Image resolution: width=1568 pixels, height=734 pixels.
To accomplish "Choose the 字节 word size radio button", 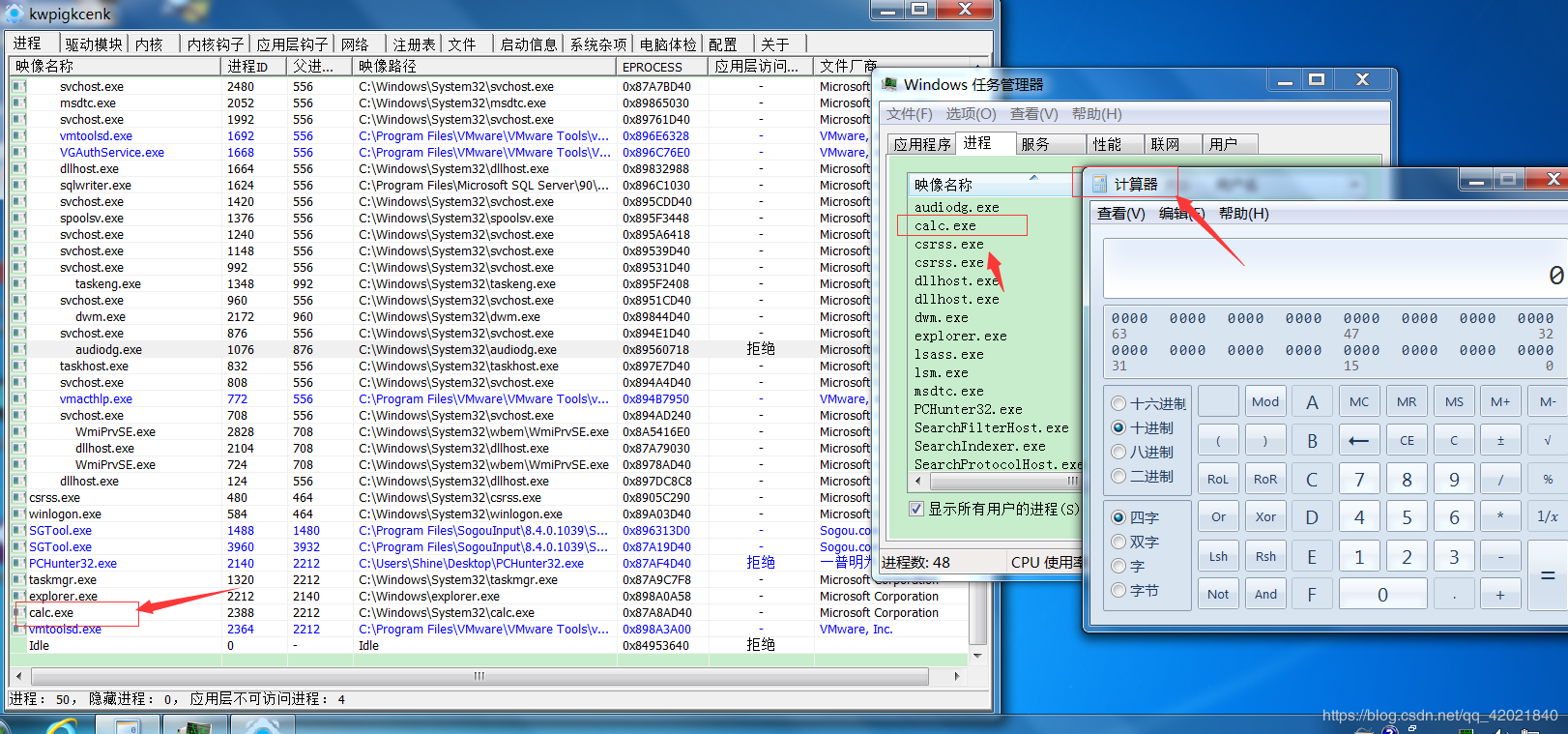I will tap(1118, 591).
